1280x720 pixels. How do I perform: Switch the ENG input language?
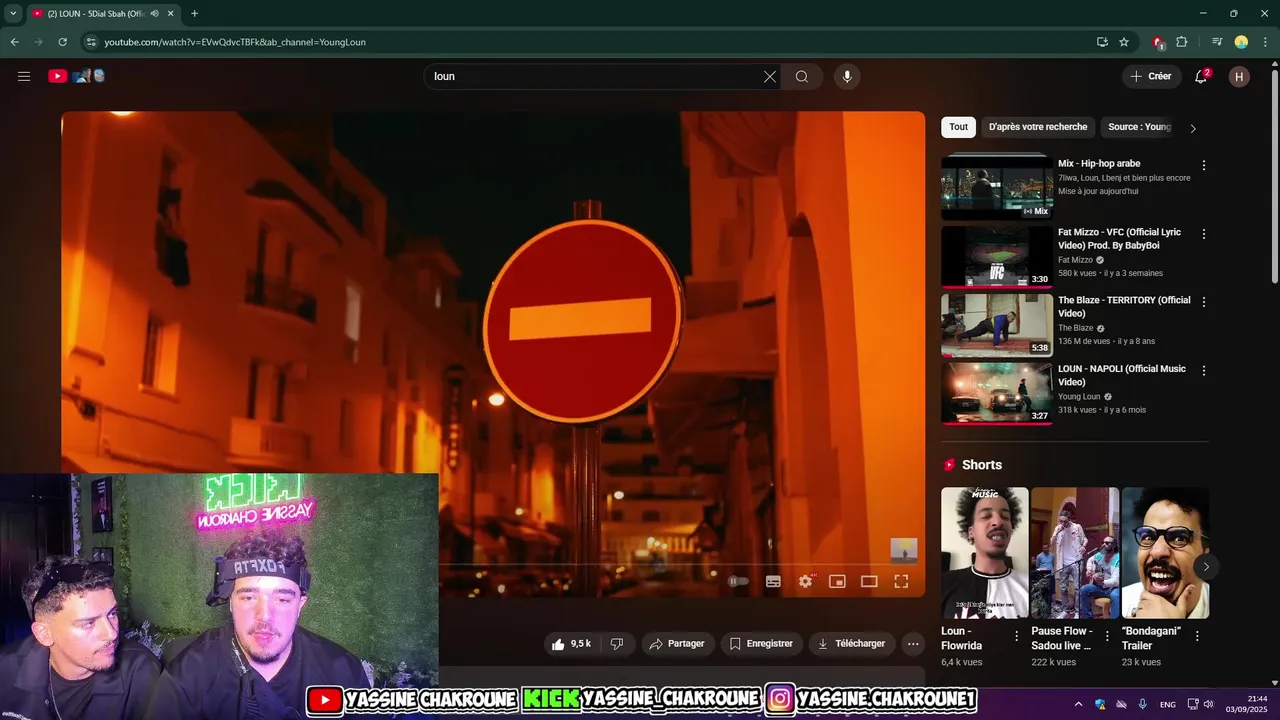1168,705
